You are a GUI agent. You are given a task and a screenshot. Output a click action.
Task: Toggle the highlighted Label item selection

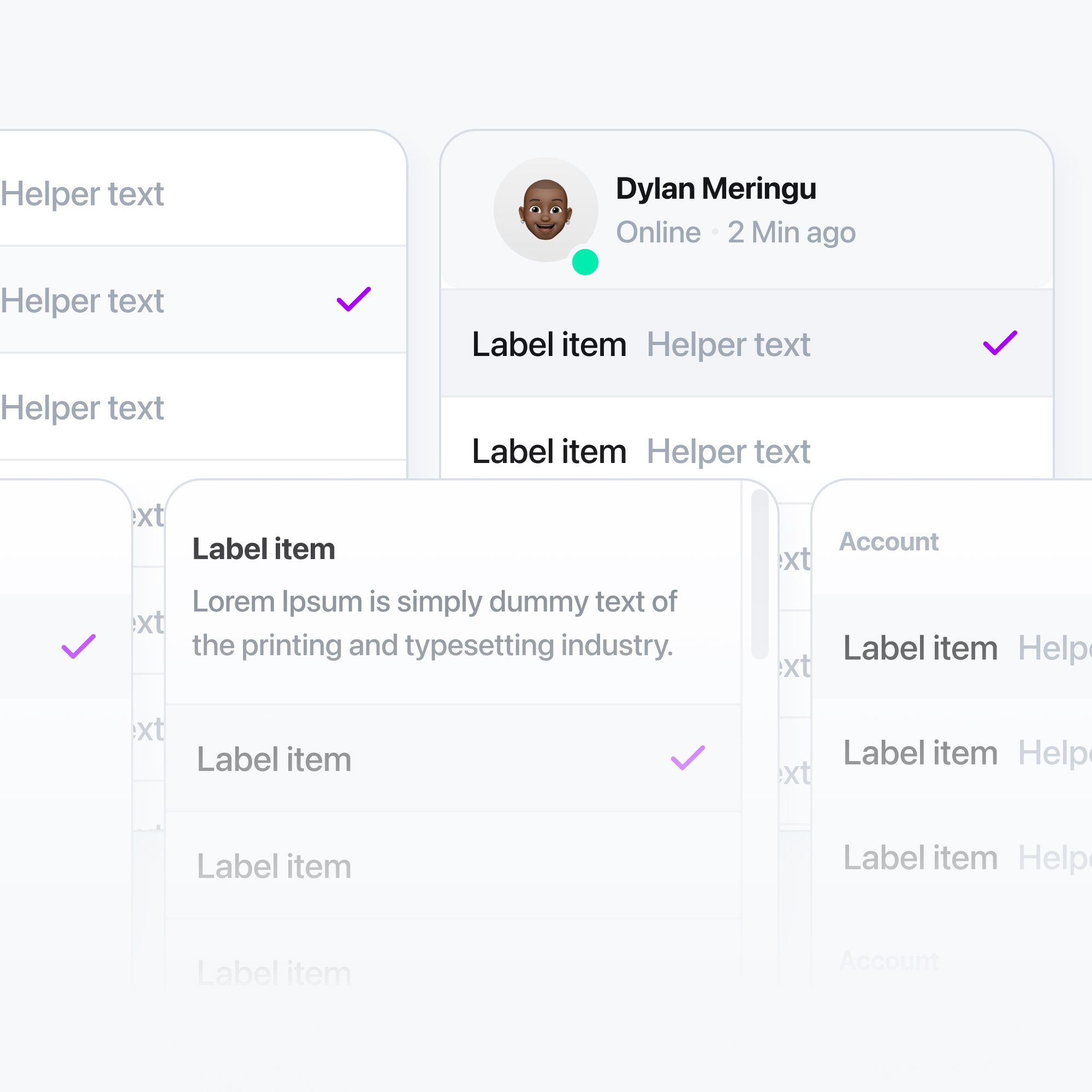point(549,343)
